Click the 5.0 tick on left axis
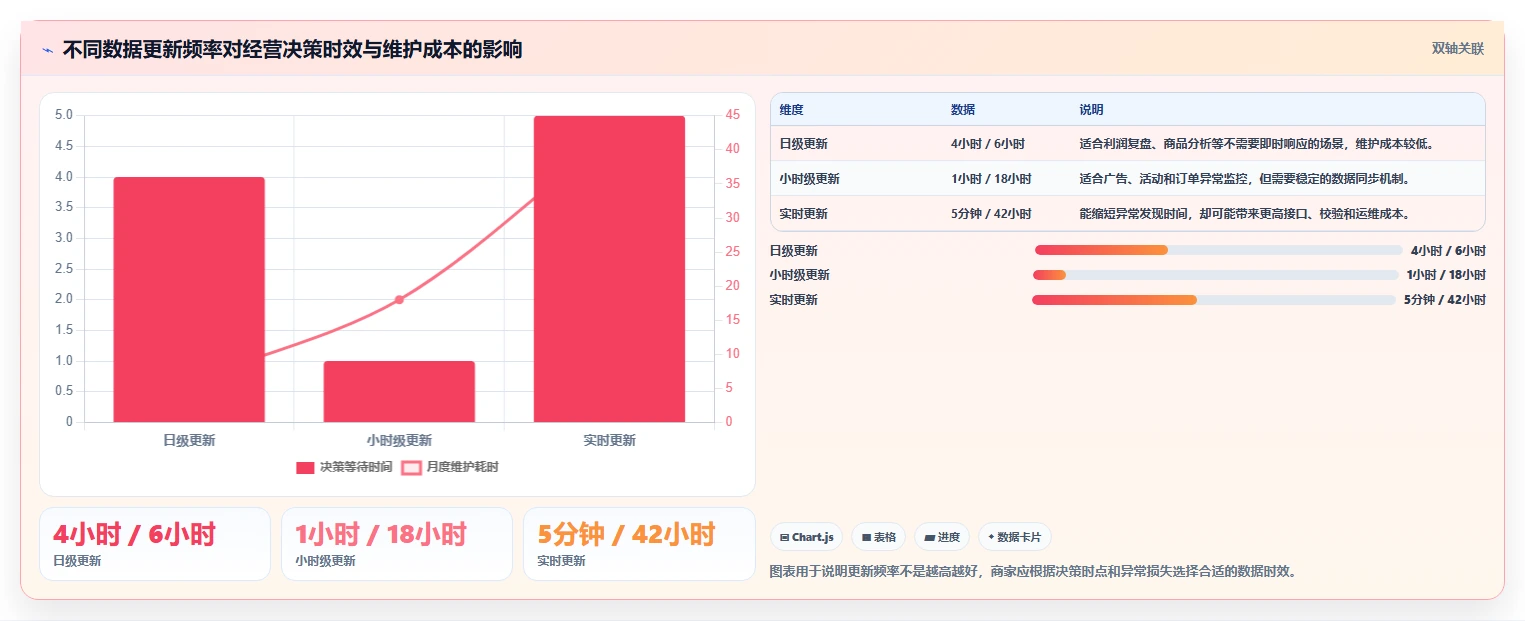The image size is (1525, 621). (x=63, y=115)
